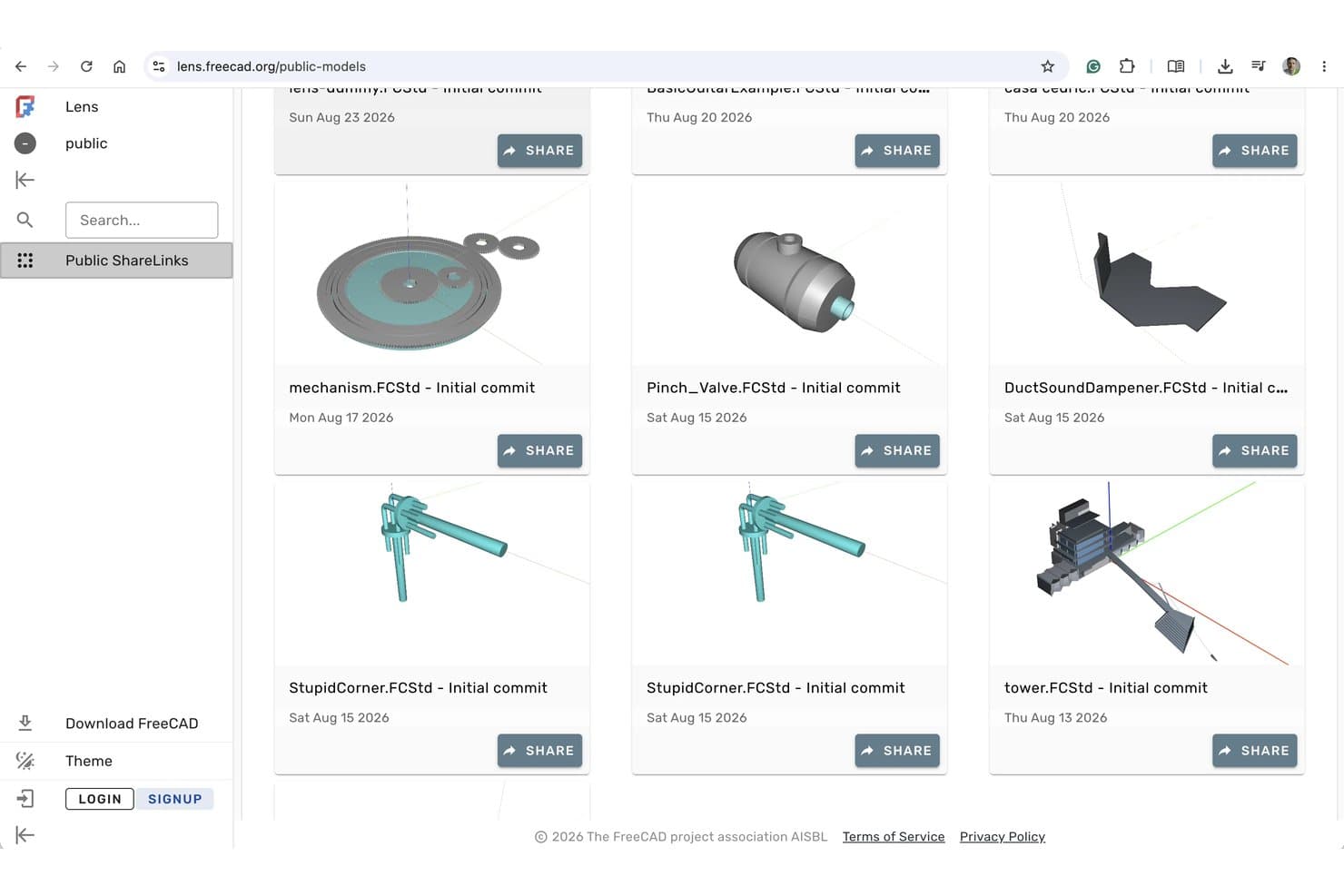Click the Download FreeCAD download icon
The height and width of the screenshot is (896, 1344).
click(25, 724)
